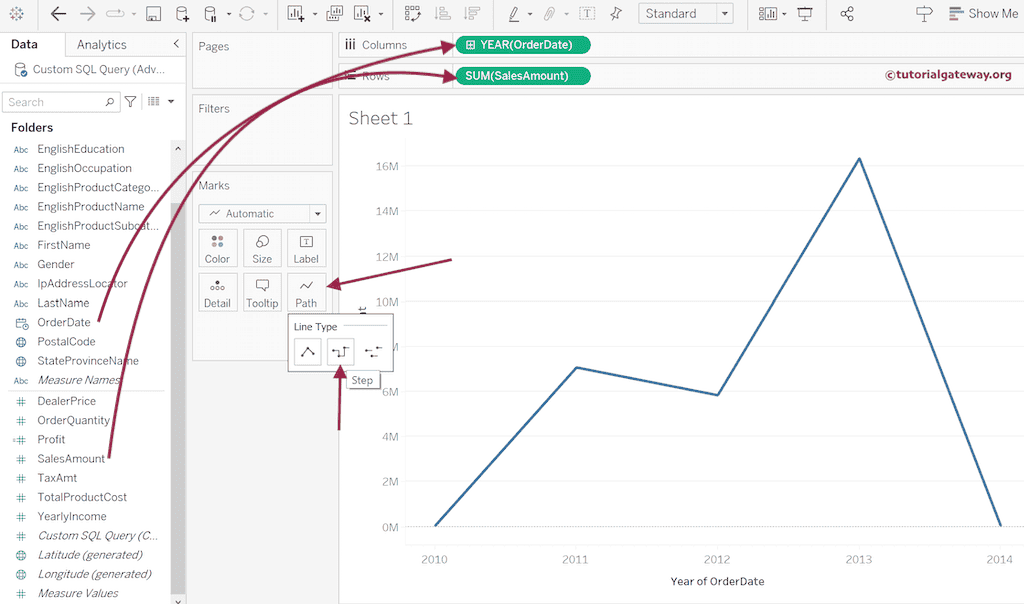Open dropdown arrow beside new worksheet icon

[x=315, y=14]
